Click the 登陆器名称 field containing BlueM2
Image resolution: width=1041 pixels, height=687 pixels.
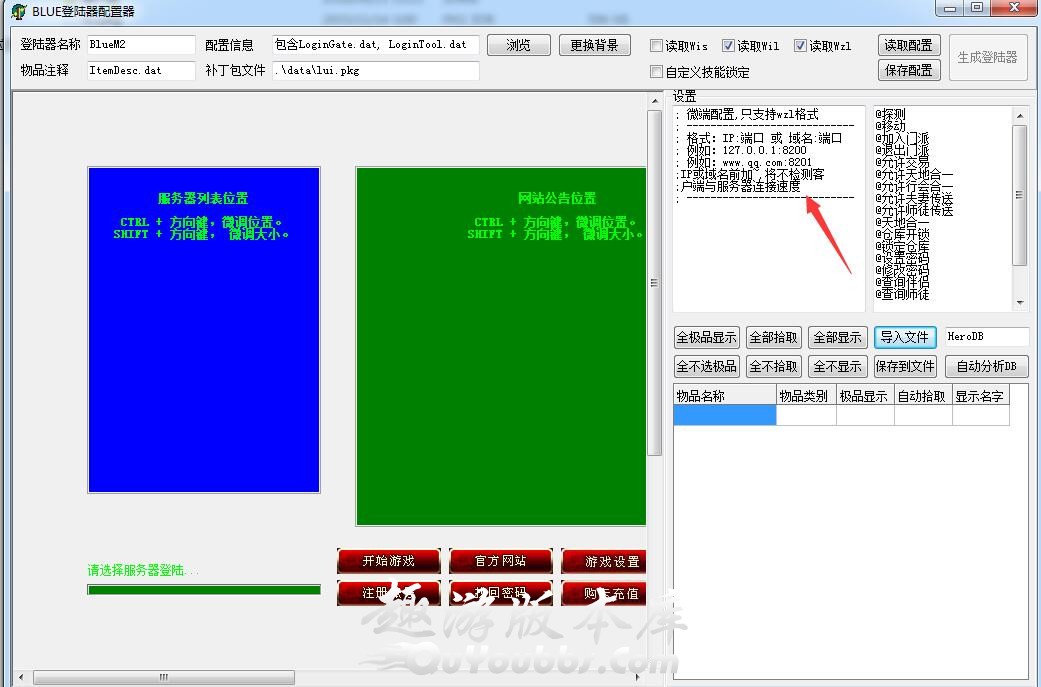140,45
